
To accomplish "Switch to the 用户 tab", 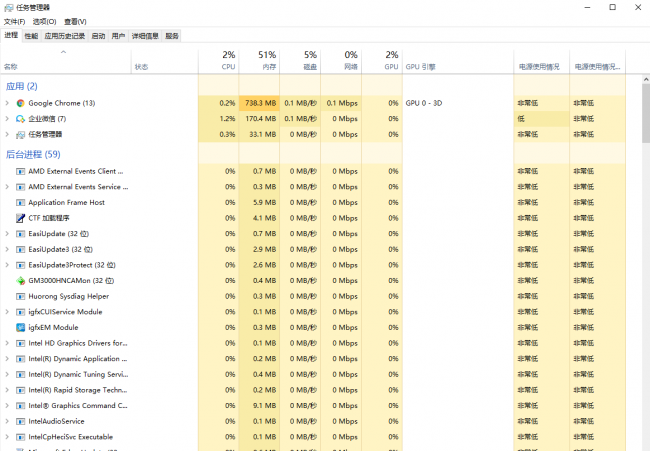I will (x=118, y=36).
